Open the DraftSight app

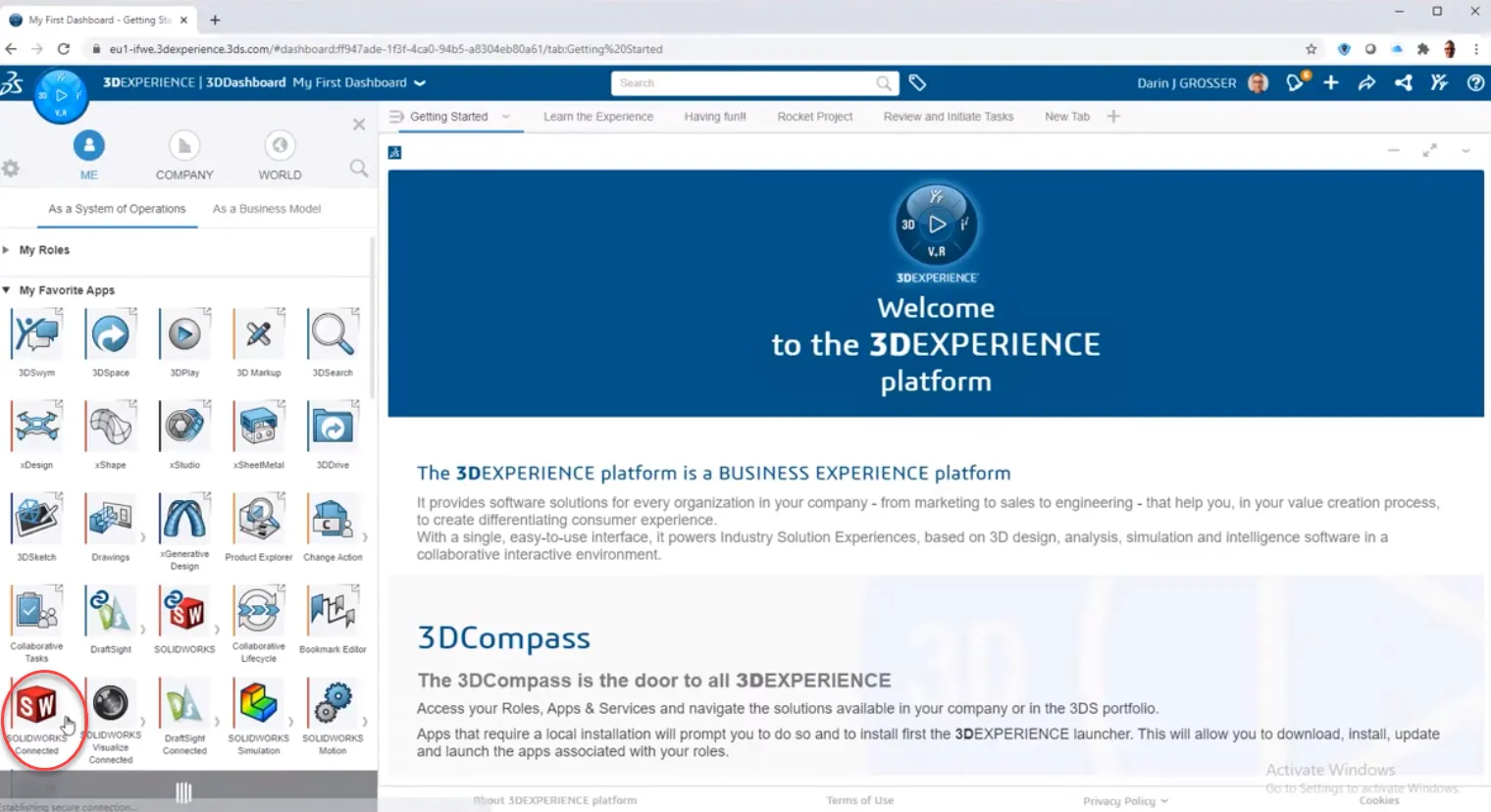pos(111,611)
